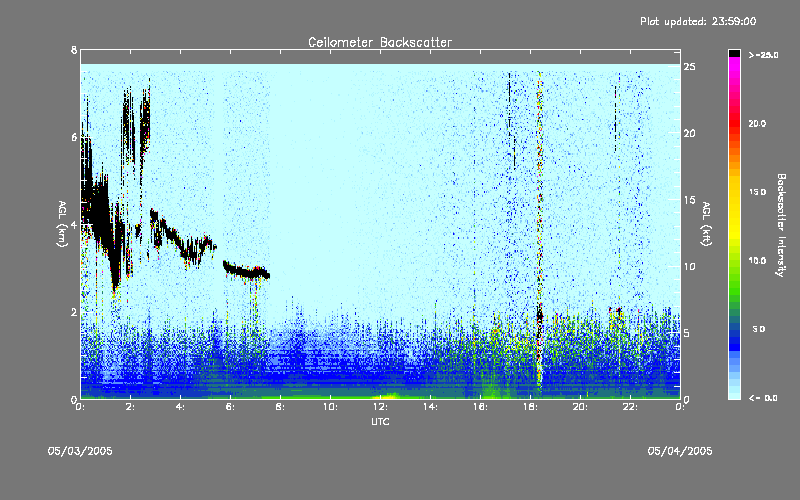Screen dimensions: 800x500
Task: Click the "6:" UTC hour tick label
Action: (x=231, y=407)
